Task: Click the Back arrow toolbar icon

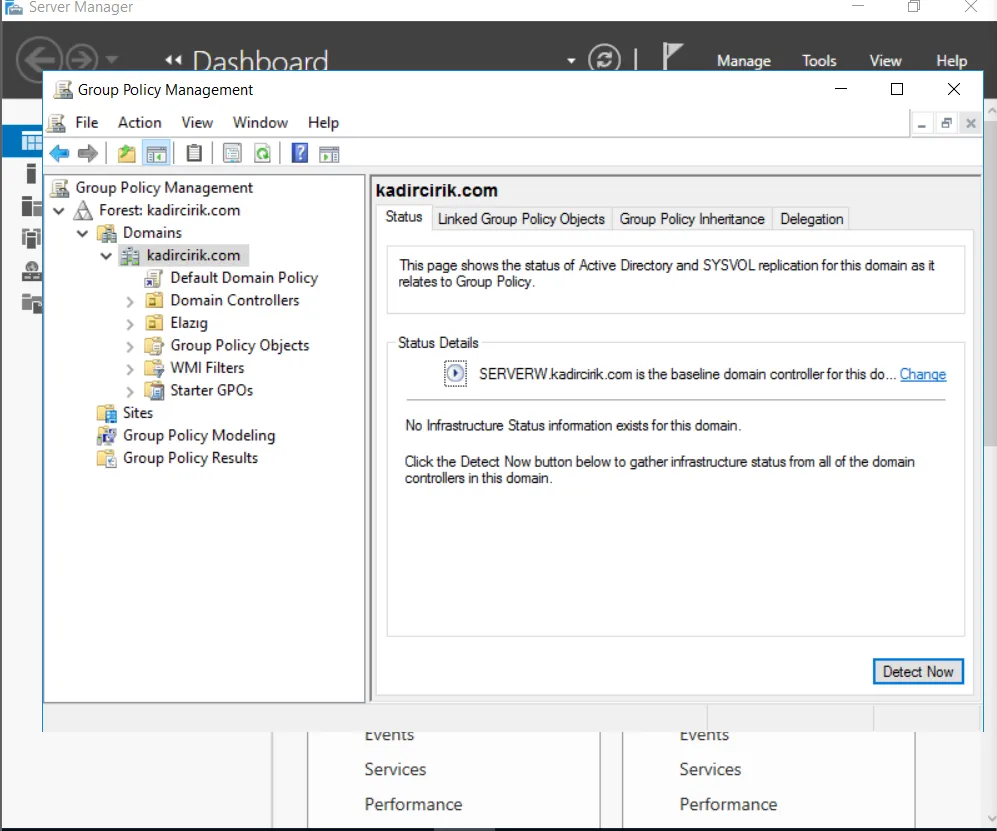Action: click(x=60, y=153)
